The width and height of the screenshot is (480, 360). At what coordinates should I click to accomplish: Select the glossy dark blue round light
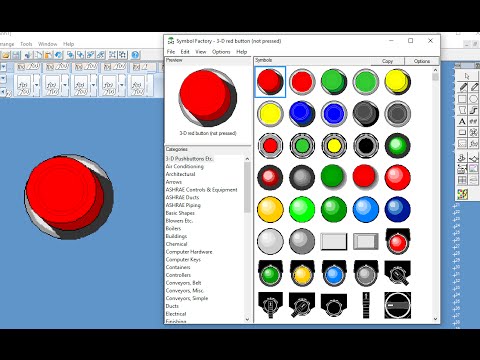click(398, 209)
